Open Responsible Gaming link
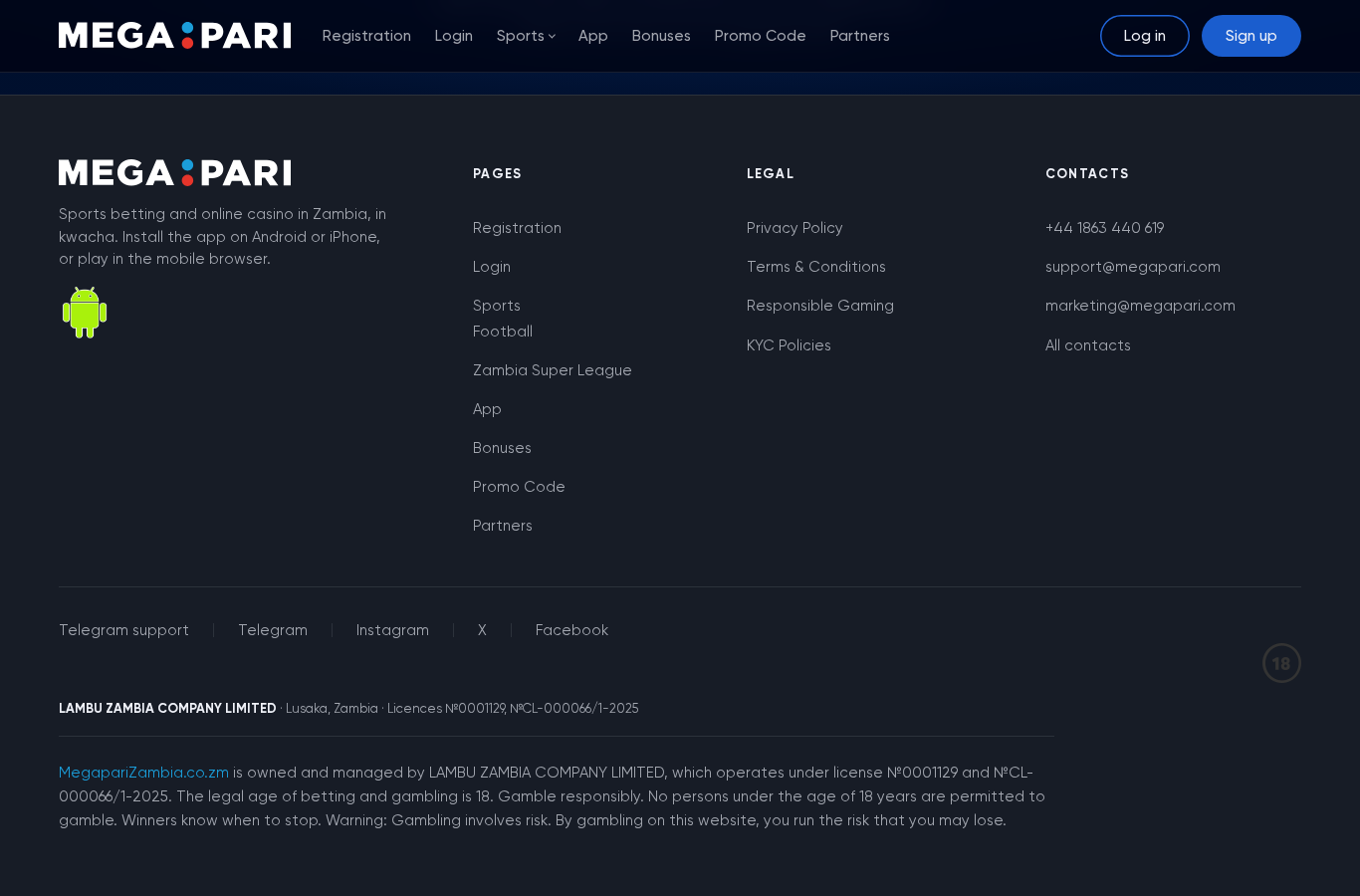The height and width of the screenshot is (896, 1360). tap(820, 306)
